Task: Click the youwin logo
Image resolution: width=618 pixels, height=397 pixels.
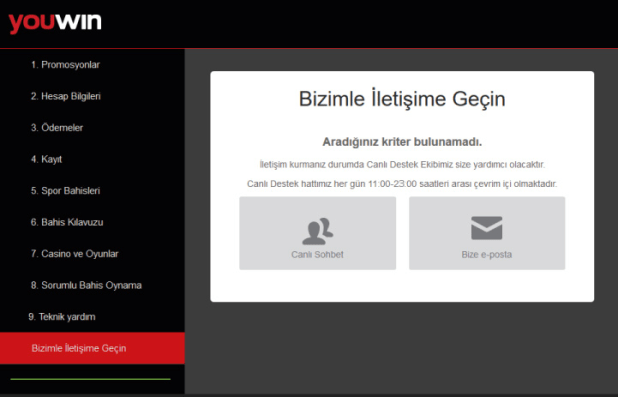Action: coord(55,23)
